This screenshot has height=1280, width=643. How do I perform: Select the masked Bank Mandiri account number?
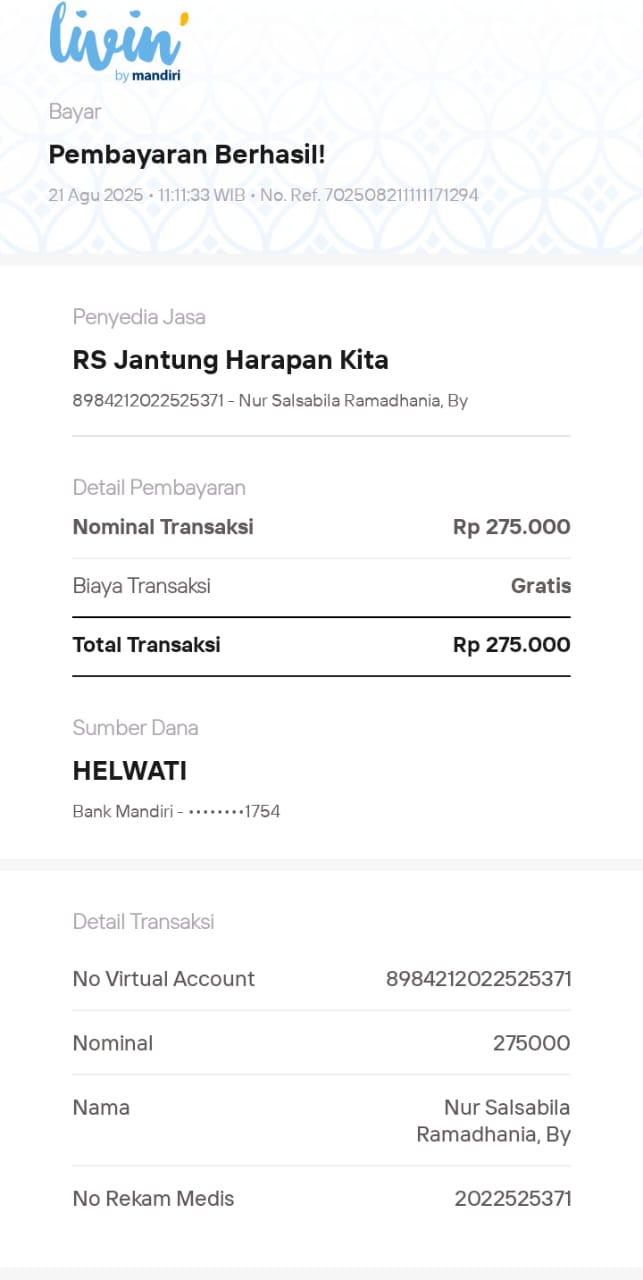pos(176,811)
